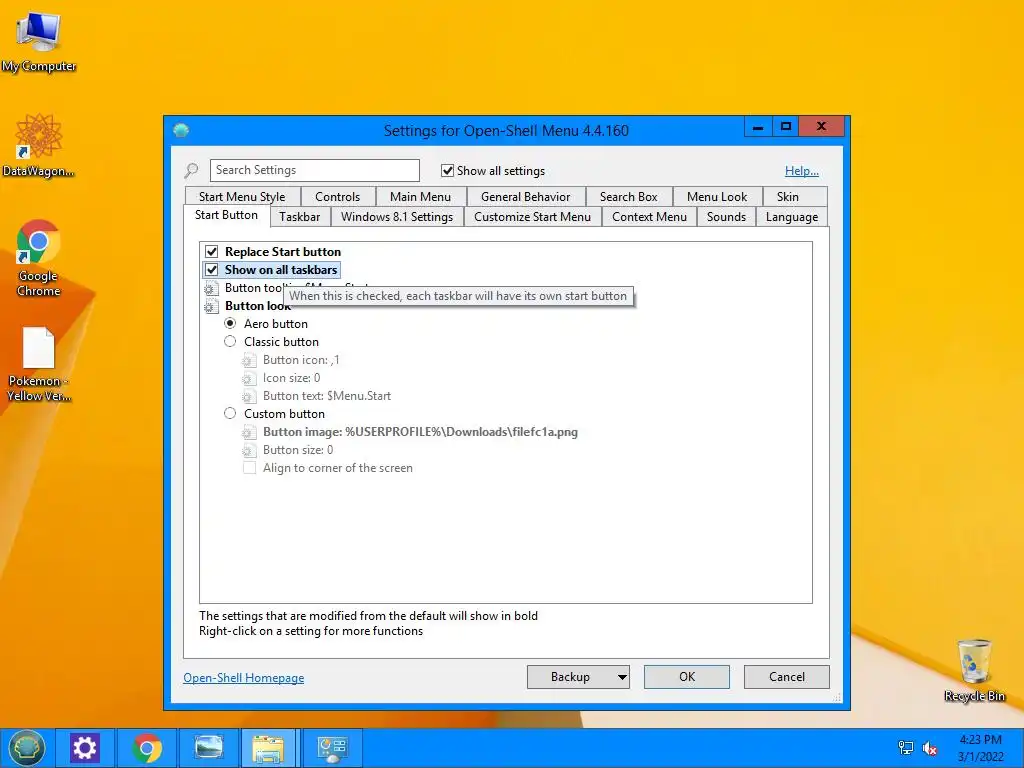Switch to the Context Menu tab
The height and width of the screenshot is (768, 1024).
649,217
